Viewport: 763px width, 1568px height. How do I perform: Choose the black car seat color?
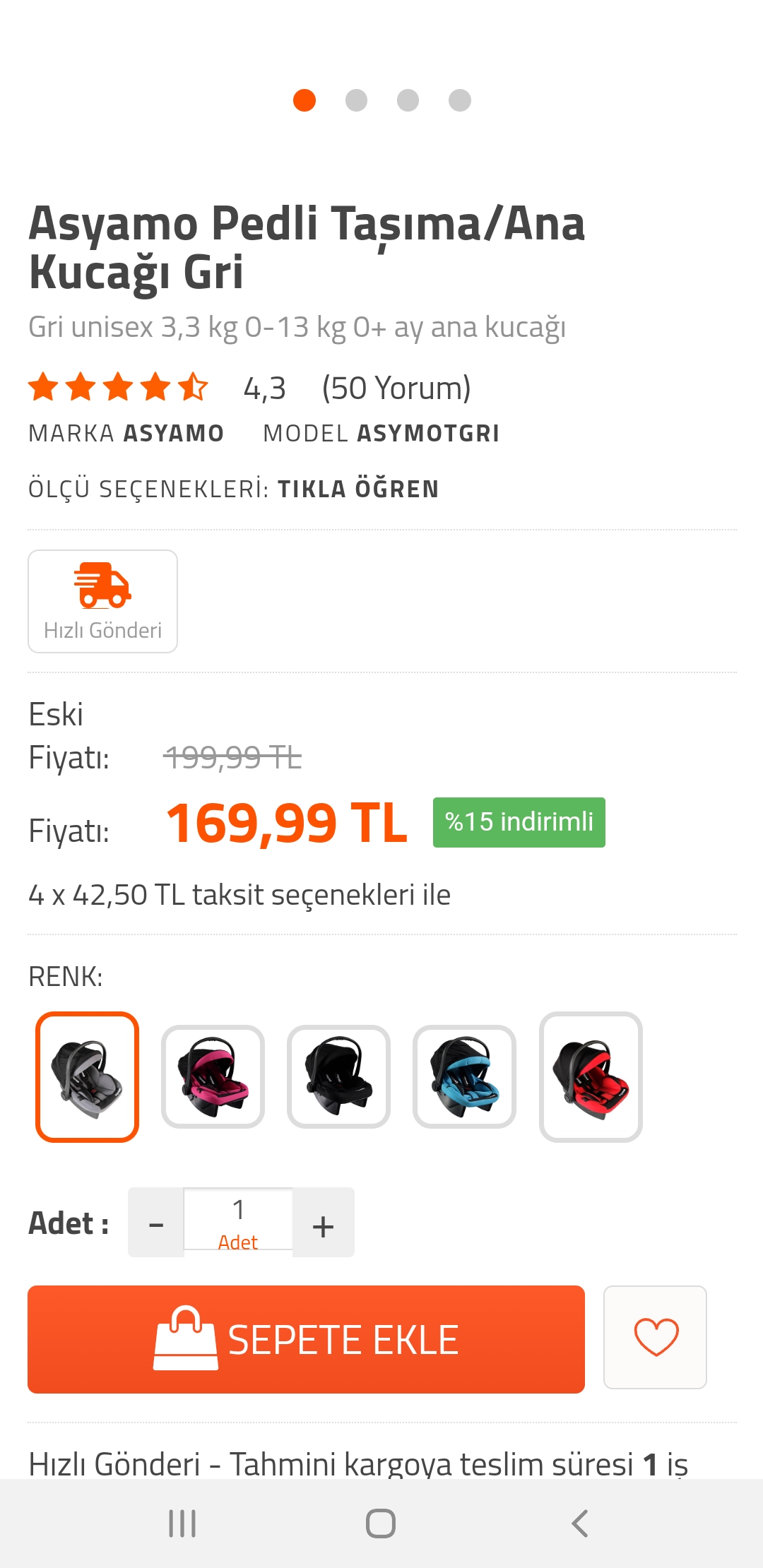click(338, 1077)
